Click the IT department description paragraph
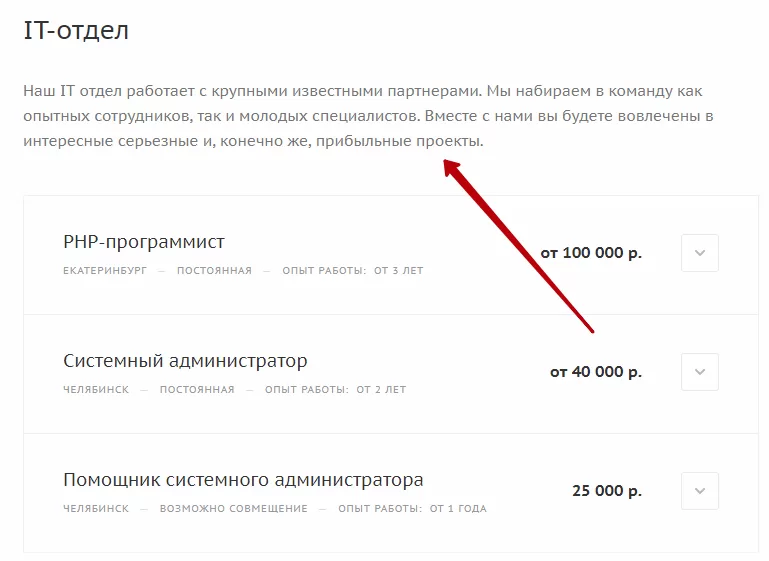The image size is (769, 561). point(368,116)
